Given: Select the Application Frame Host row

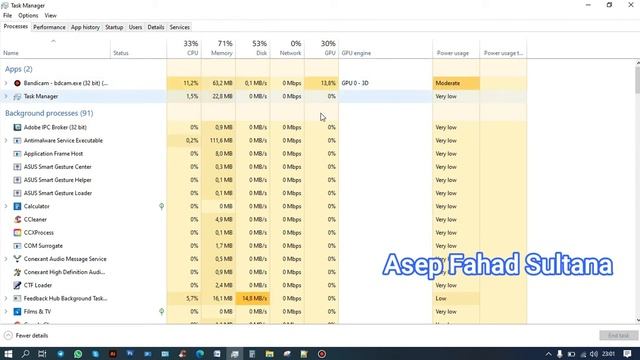Looking at the screenshot, I should click(263, 153).
